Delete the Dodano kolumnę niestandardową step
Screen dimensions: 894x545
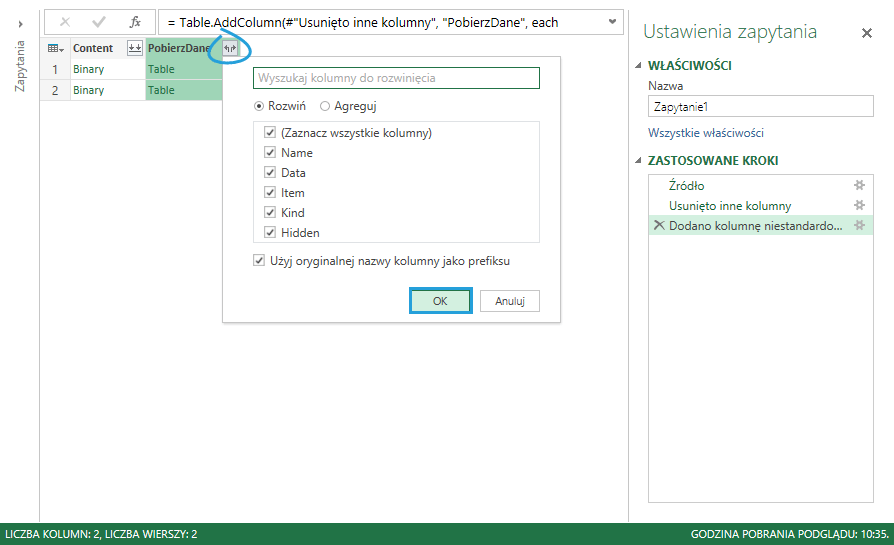[x=659, y=225]
